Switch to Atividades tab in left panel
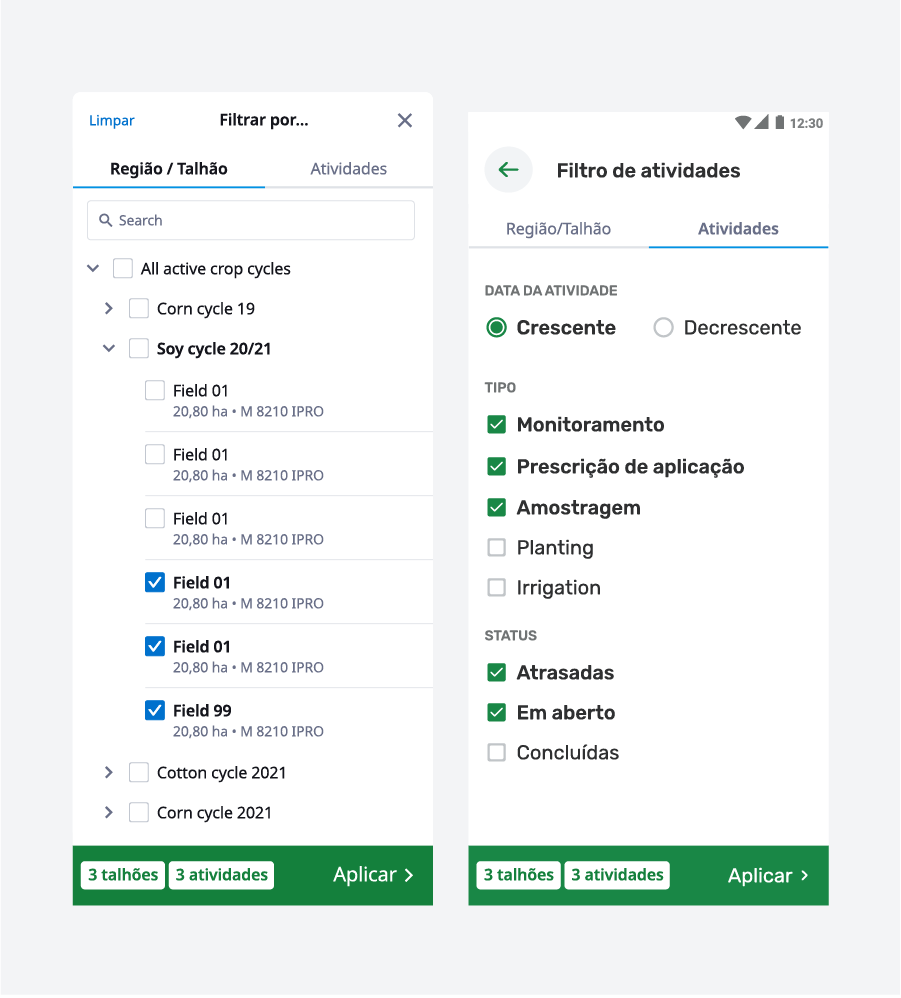Image resolution: width=901 pixels, height=998 pixels. (349, 169)
